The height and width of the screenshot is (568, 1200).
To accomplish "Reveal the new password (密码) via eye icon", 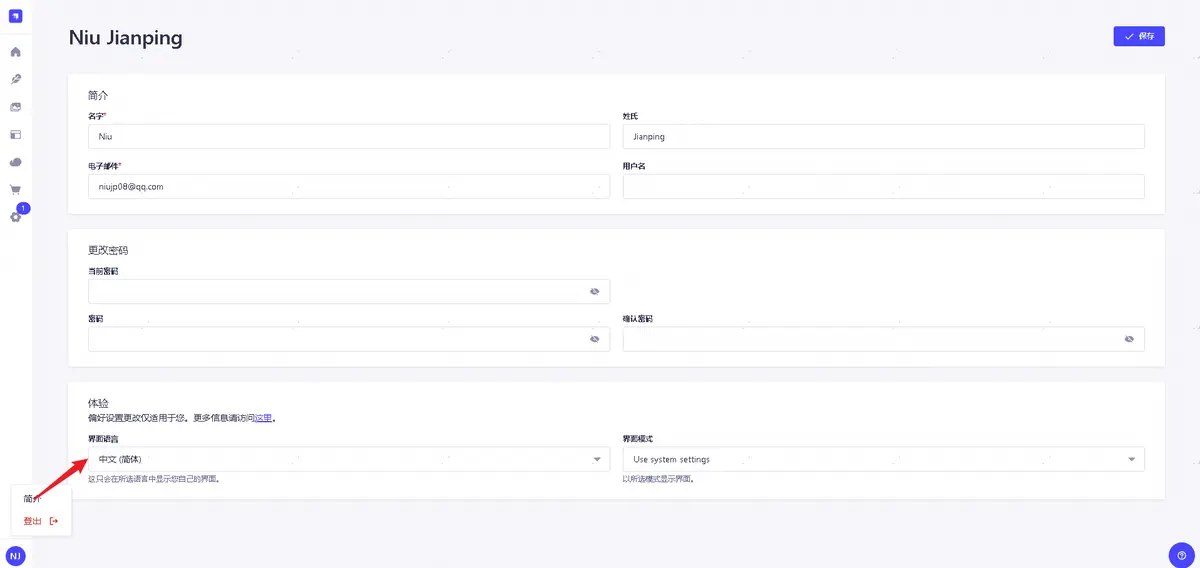I will tap(594, 339).
